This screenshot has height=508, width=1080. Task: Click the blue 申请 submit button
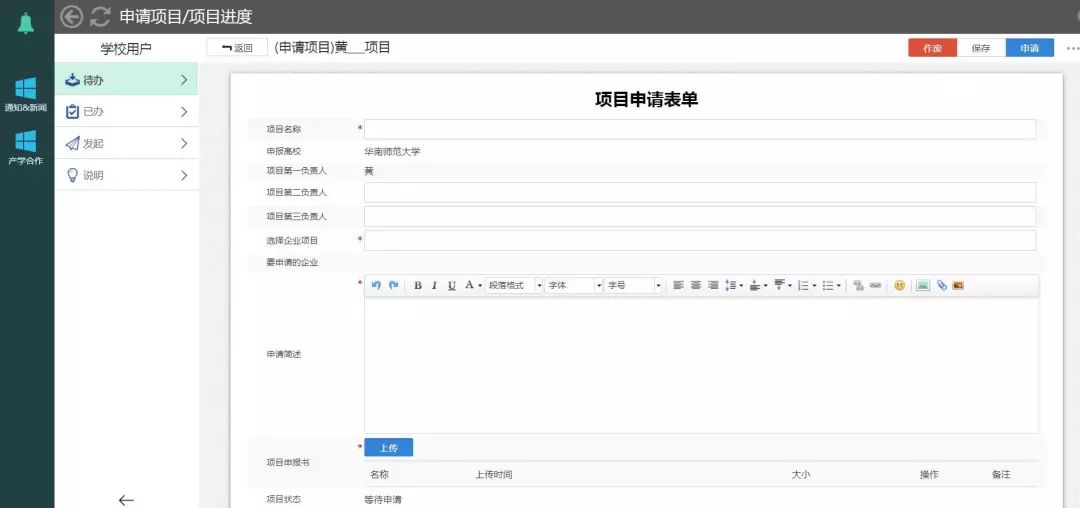1029,48
